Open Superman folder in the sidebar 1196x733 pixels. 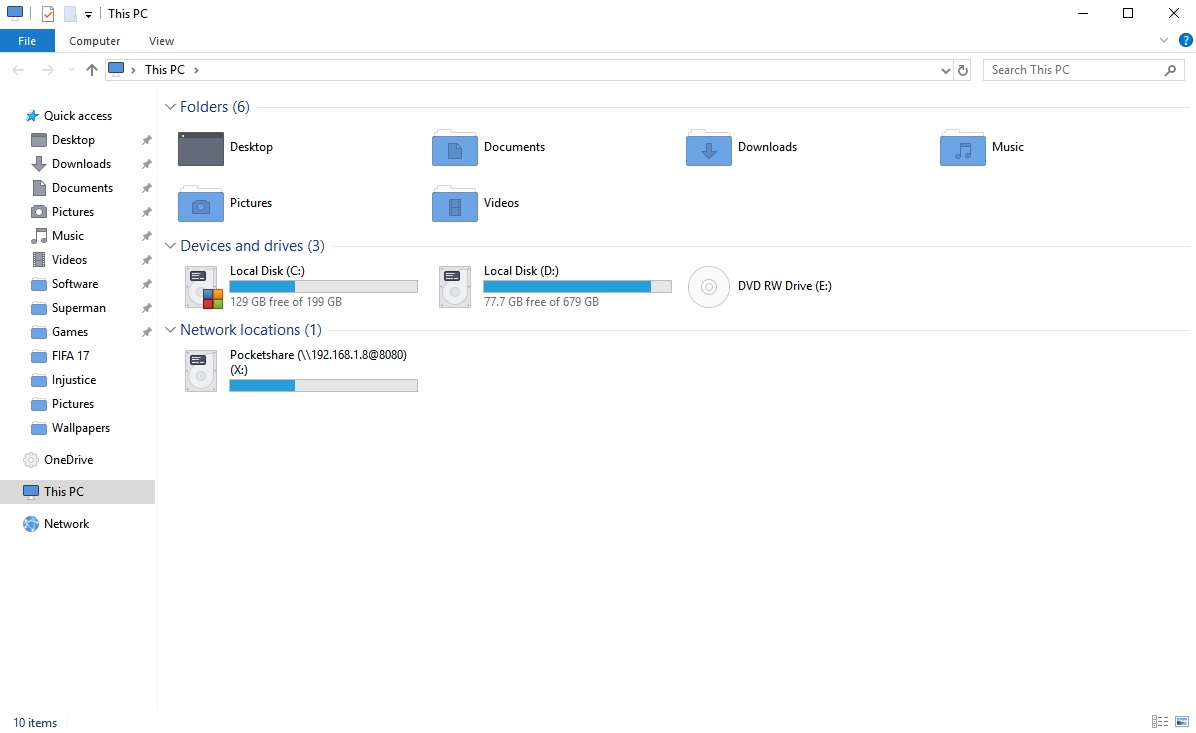[78, 308]
